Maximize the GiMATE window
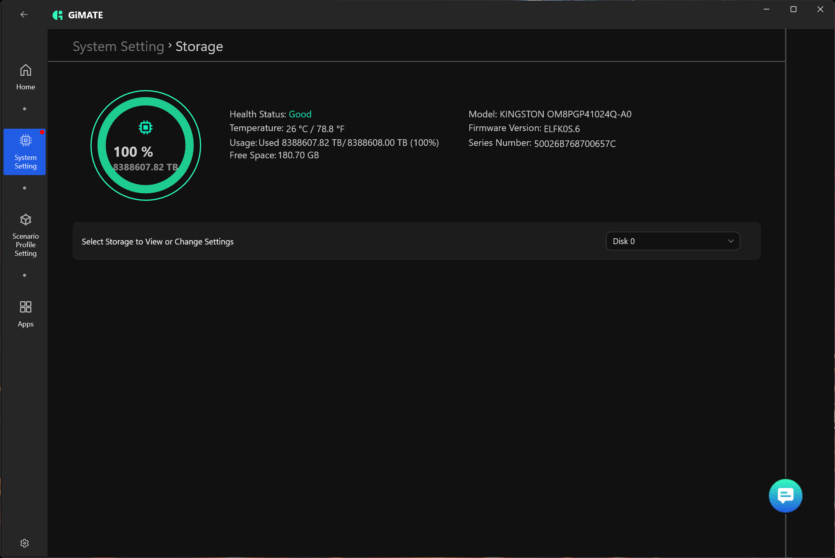Viewport: 835px width, 558px height. 793,9
